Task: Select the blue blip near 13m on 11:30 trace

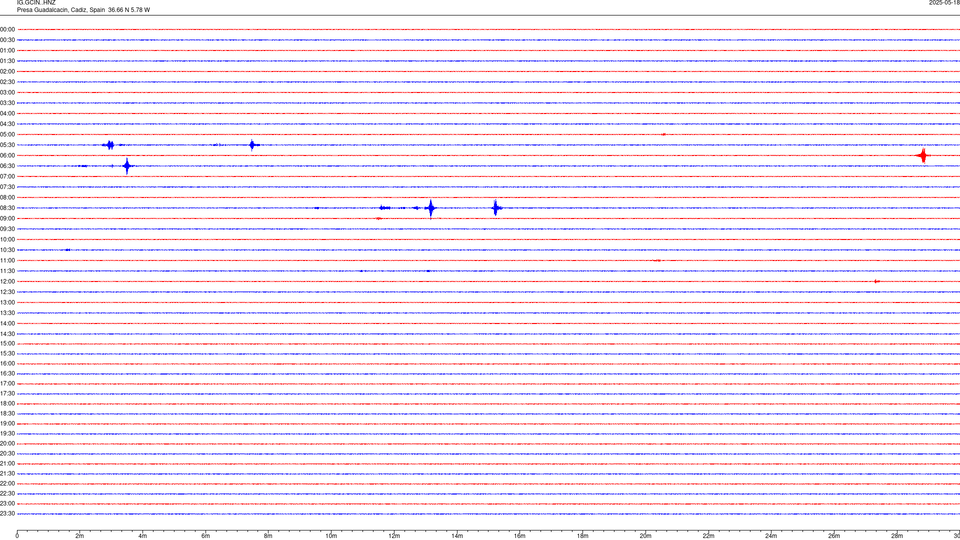Action: 428,271
